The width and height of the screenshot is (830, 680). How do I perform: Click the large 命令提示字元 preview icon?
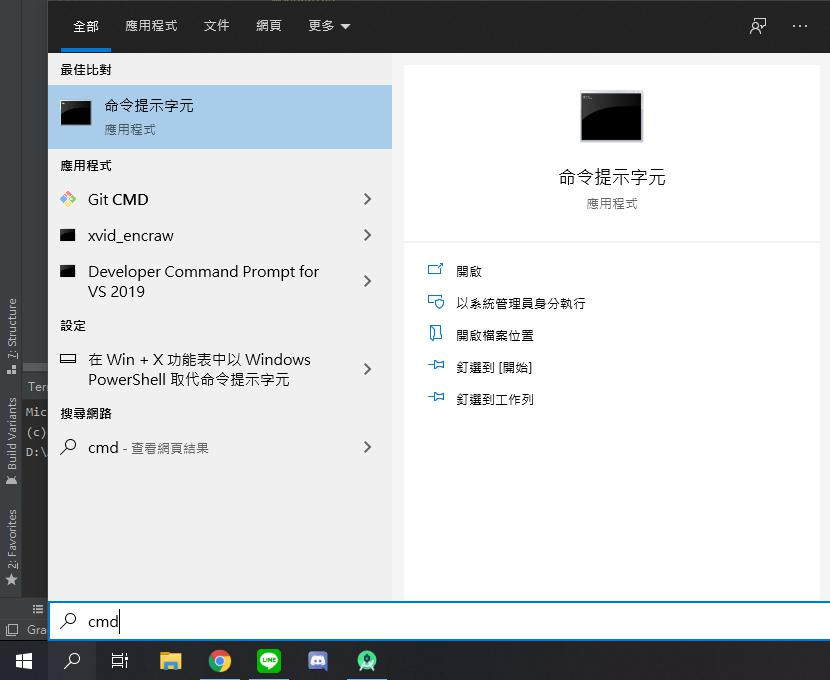611,116
